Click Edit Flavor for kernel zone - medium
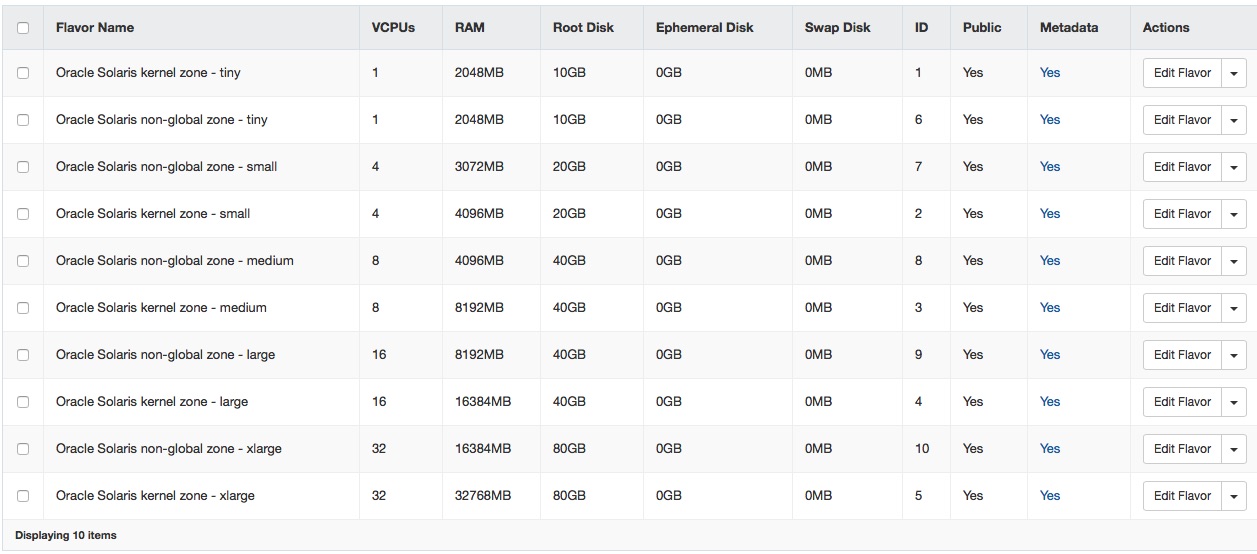Screen dimensions: 1257x554 pyautogui.click(x=1182, y=308)
